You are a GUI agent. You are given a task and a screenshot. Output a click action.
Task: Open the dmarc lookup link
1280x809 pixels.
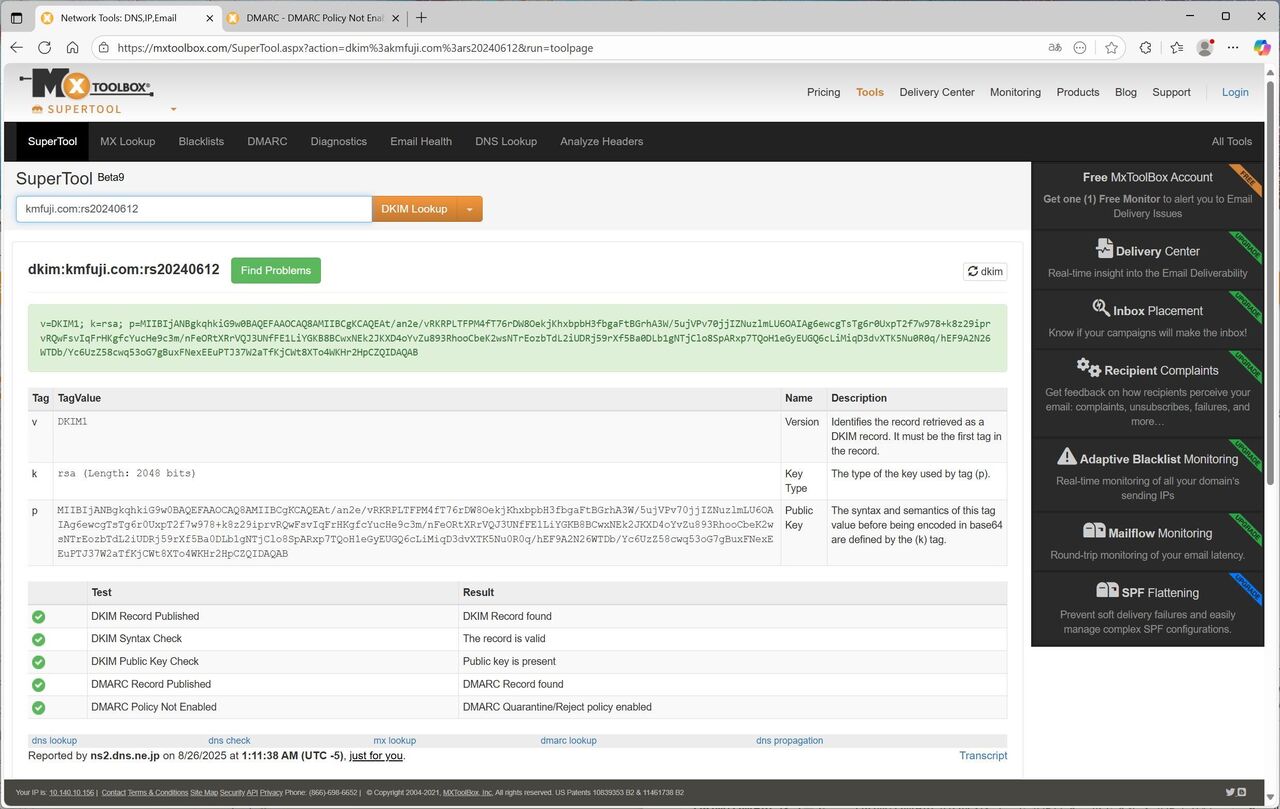pyautogui.click(x=568, y=741)
